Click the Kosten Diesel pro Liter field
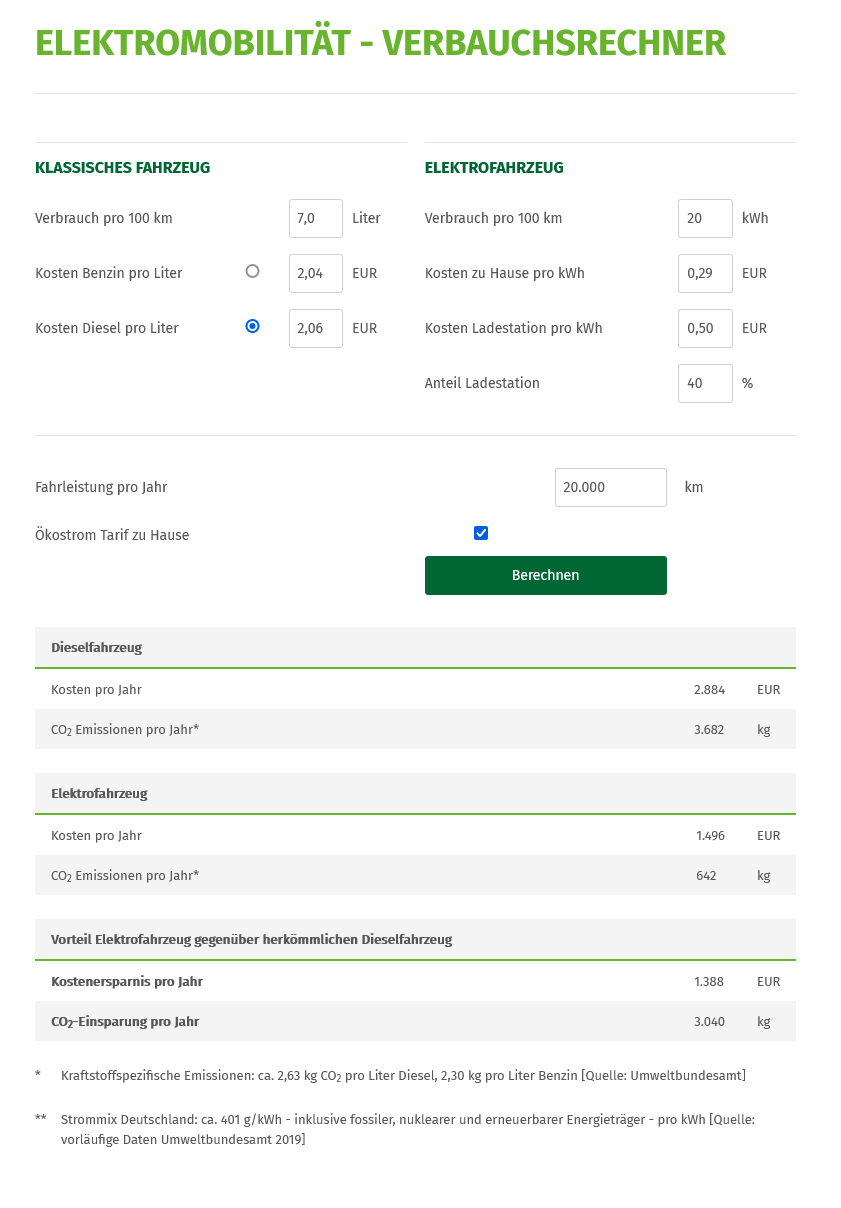This screenshot has height=1208, width=841. 315,328
